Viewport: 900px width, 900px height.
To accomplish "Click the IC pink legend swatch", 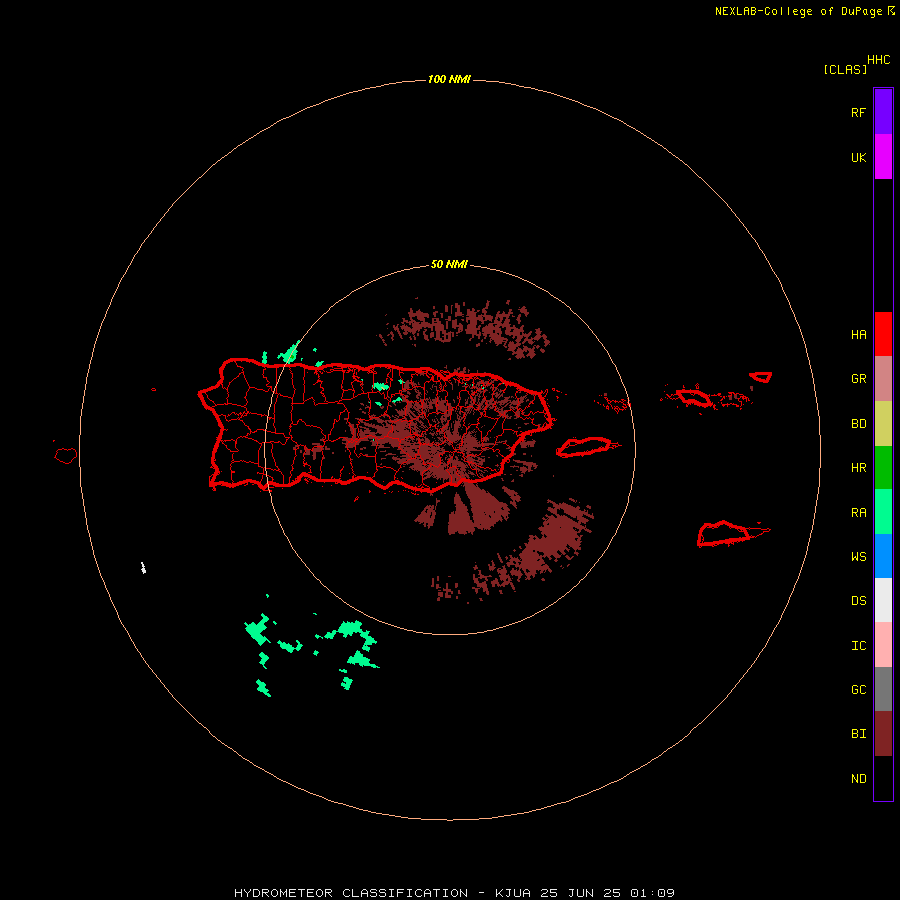I will [883, 645].
